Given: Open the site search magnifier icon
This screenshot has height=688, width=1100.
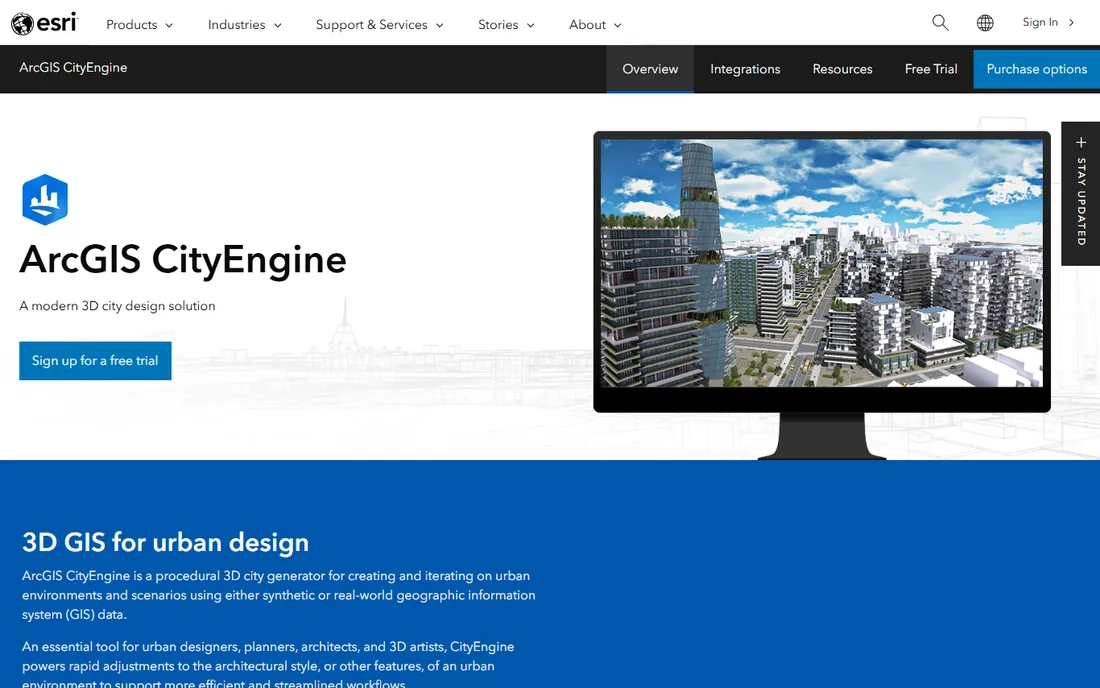Looking at the screenshot, I should click(x=940, y=22).
